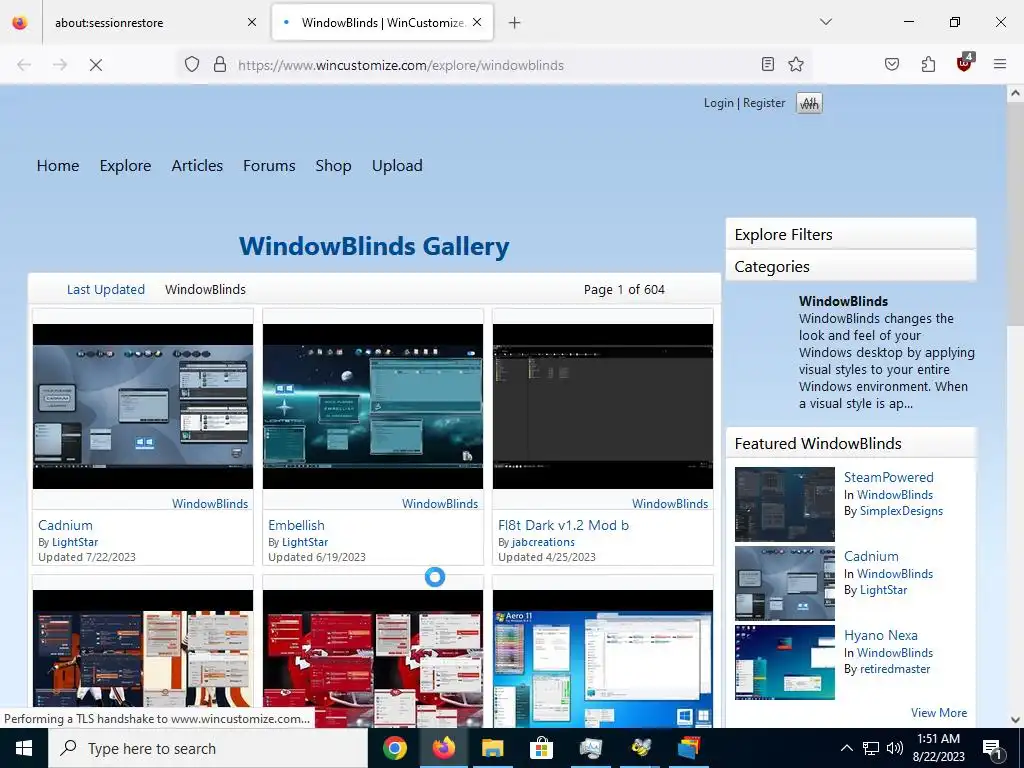Open Hyano Nexa featured link
This screenshot has width=1024, height=768.
point(880,635)
